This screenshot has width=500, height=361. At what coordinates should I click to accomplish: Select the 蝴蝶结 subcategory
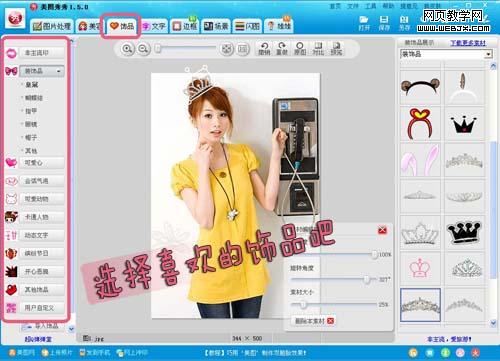tap(34, 98)
